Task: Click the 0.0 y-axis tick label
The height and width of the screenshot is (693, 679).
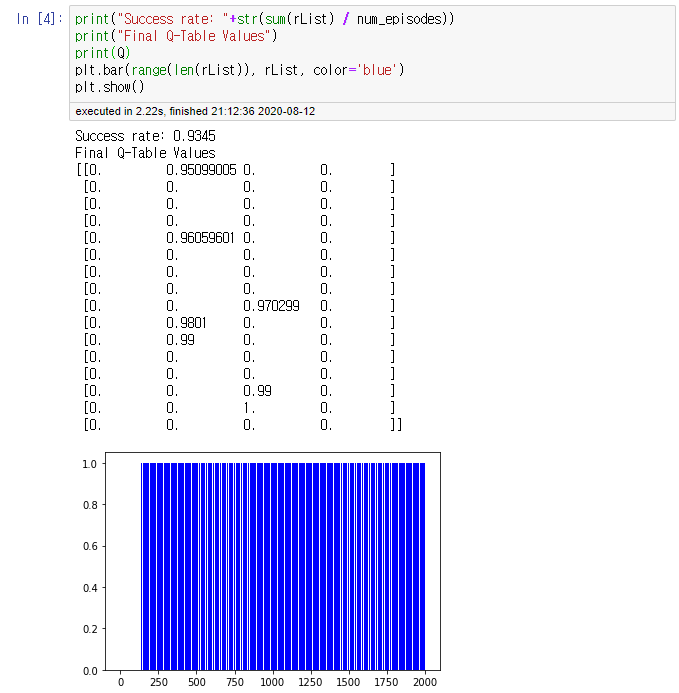Action: click(x=90, y=671)
